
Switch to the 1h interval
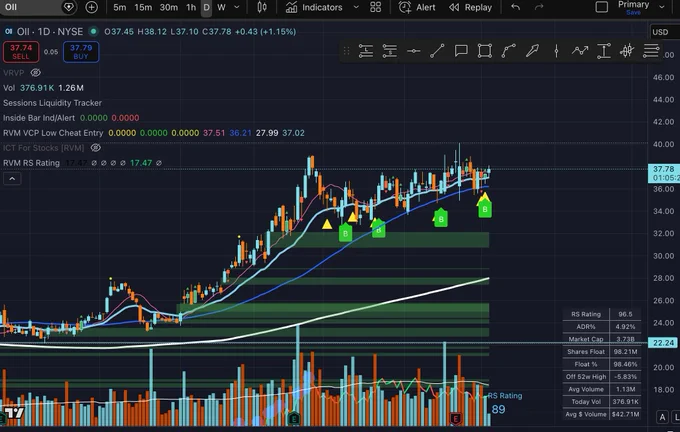tap(191, 7)
